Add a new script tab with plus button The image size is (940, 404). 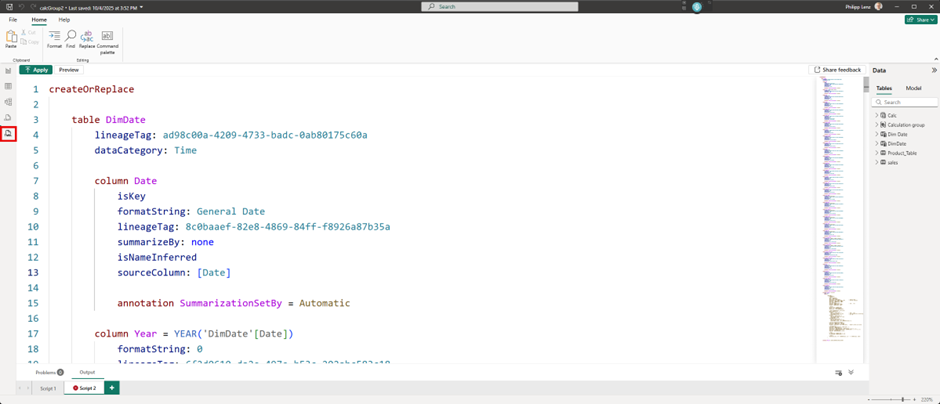112,388
